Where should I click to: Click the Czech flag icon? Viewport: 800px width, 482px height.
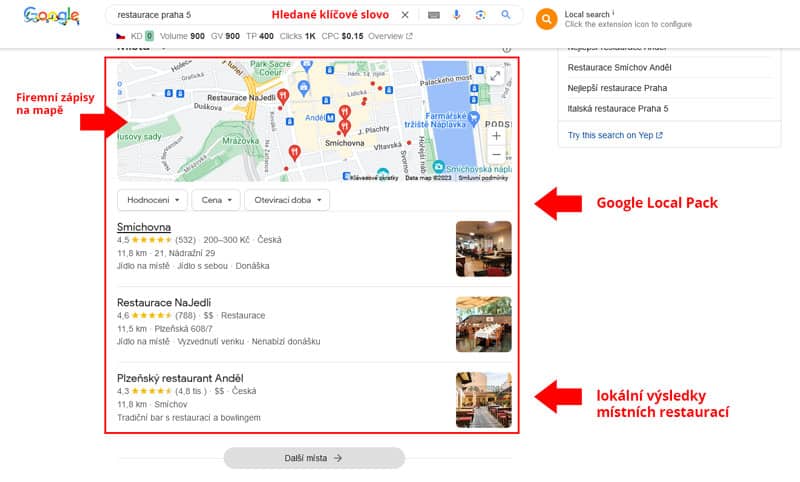[x=120, y=36]
